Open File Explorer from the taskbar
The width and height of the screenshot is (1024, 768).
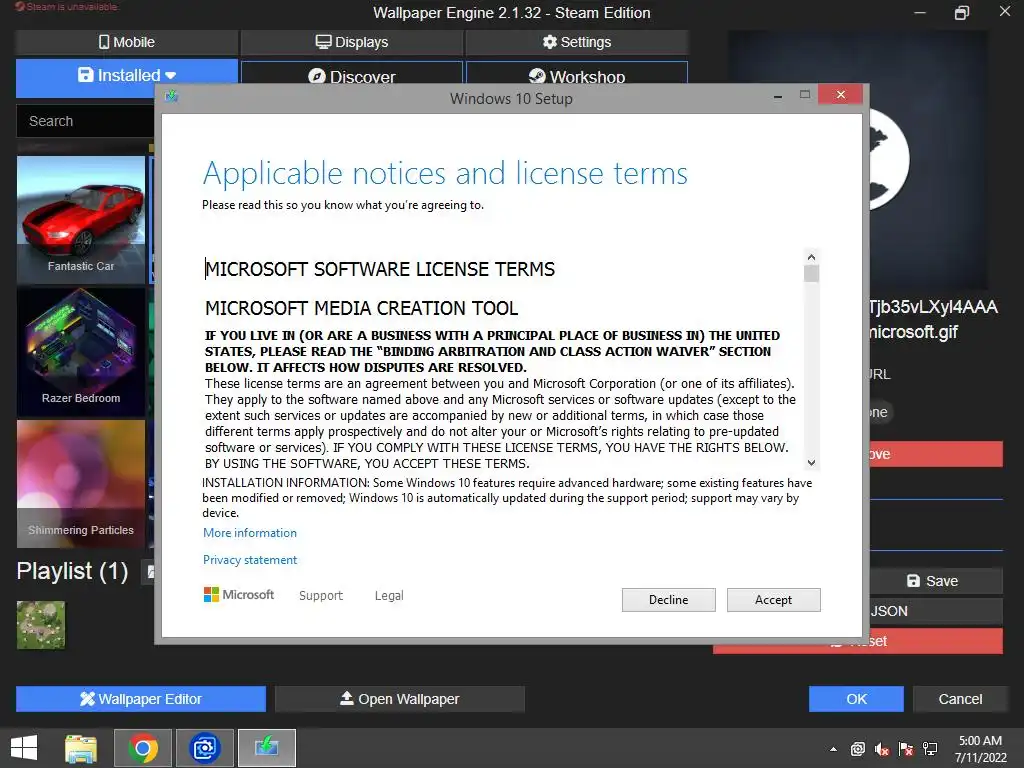point(81,748)
